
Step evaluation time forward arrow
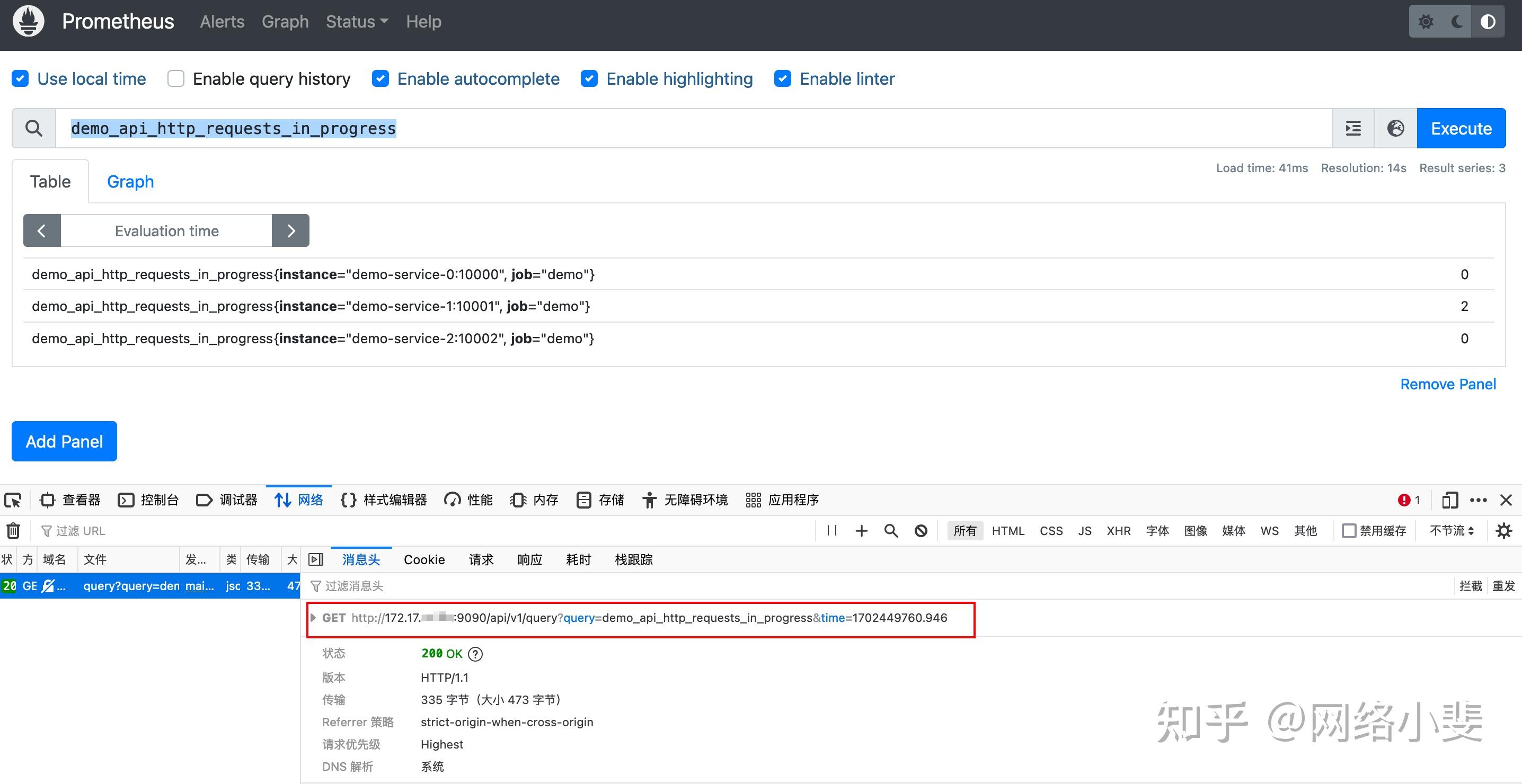(x=291, y=230)
